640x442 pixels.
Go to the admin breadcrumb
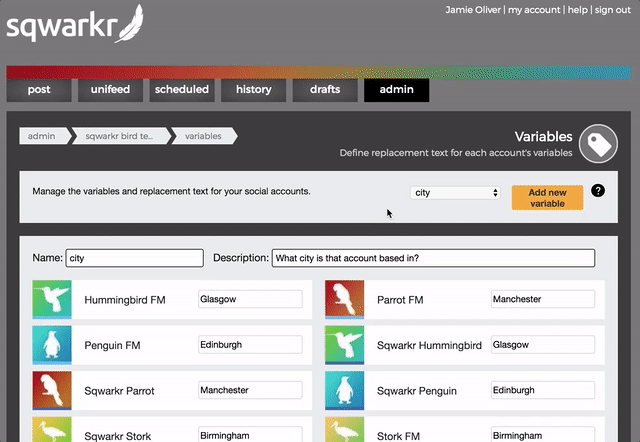[43, 136]
